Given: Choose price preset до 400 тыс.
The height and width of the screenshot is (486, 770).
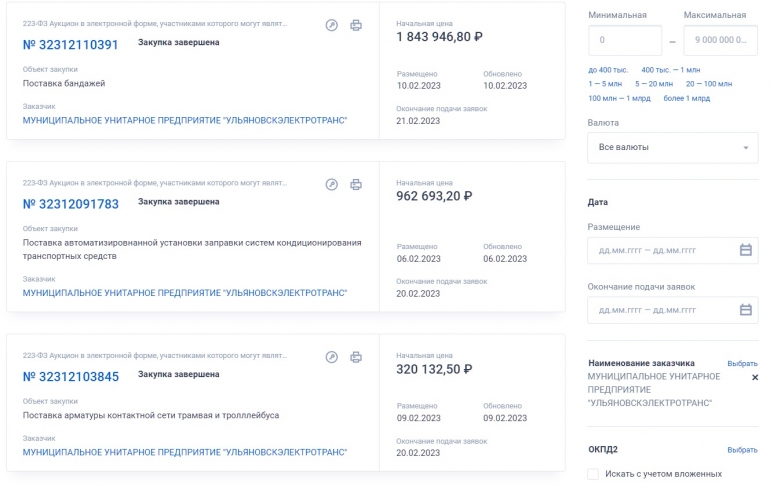Looking at the screenshot, I should coord(608,69).
